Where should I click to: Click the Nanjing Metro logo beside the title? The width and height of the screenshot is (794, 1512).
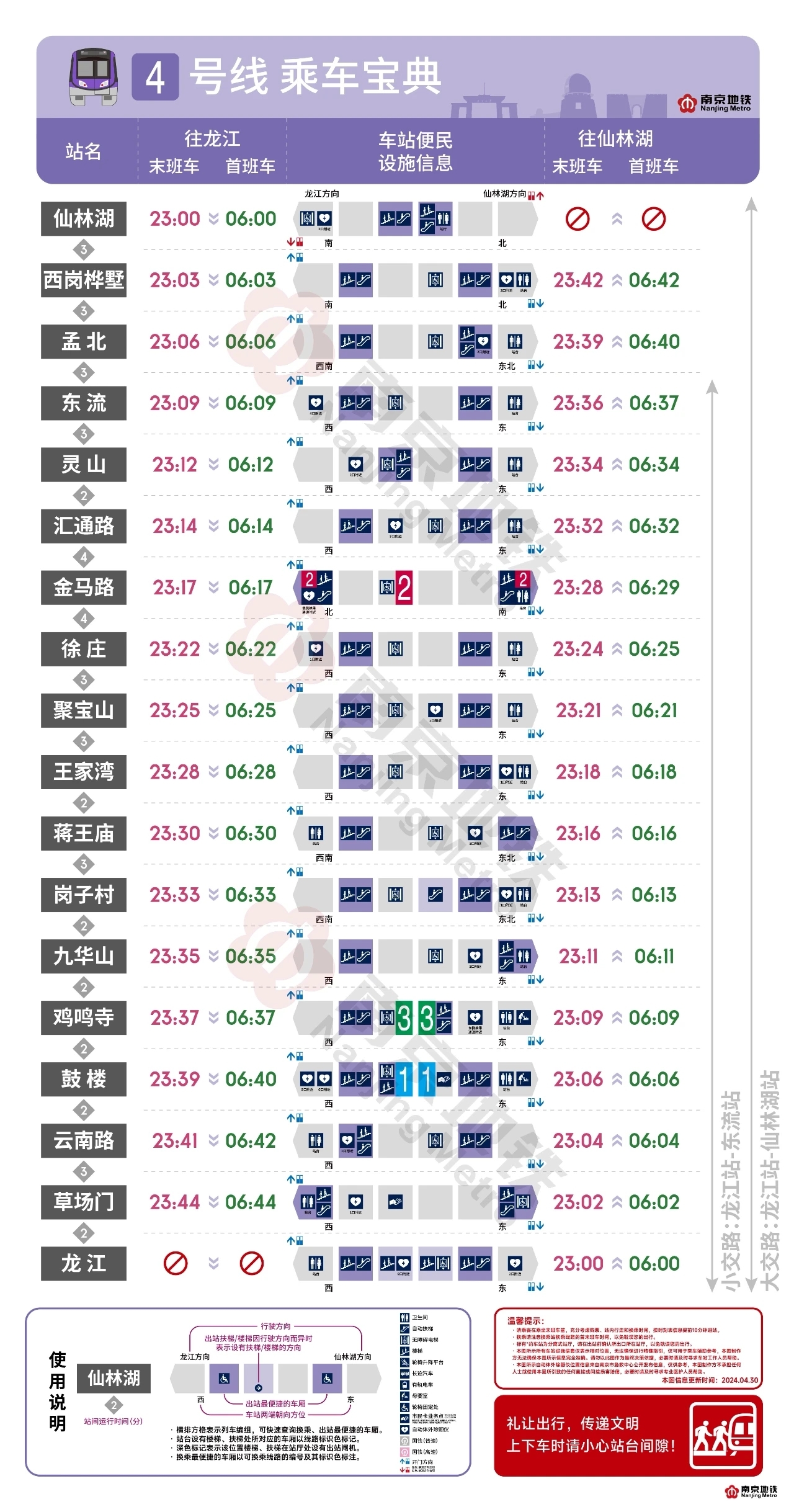coord(714,103)
